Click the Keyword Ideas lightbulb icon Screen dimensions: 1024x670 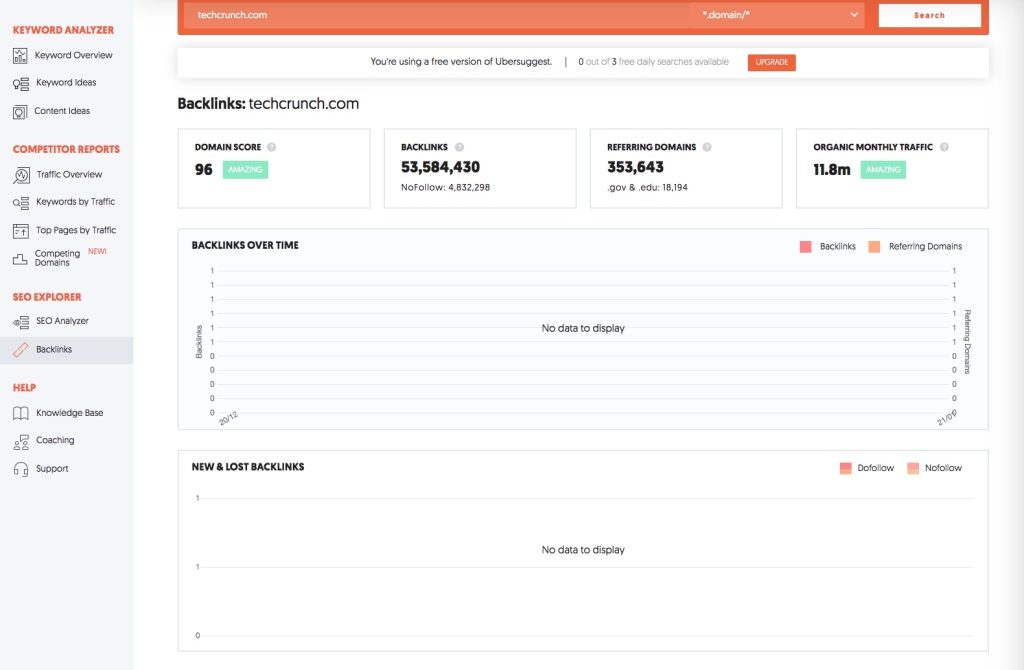(x=21, y=84)
